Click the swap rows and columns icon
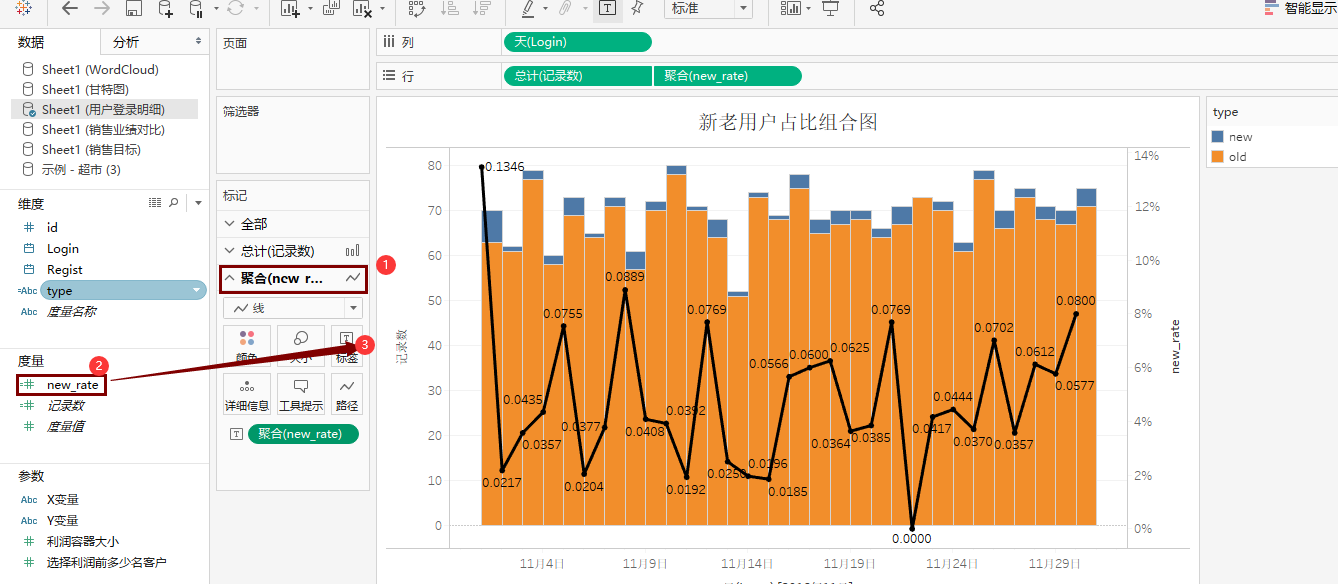 417,8
